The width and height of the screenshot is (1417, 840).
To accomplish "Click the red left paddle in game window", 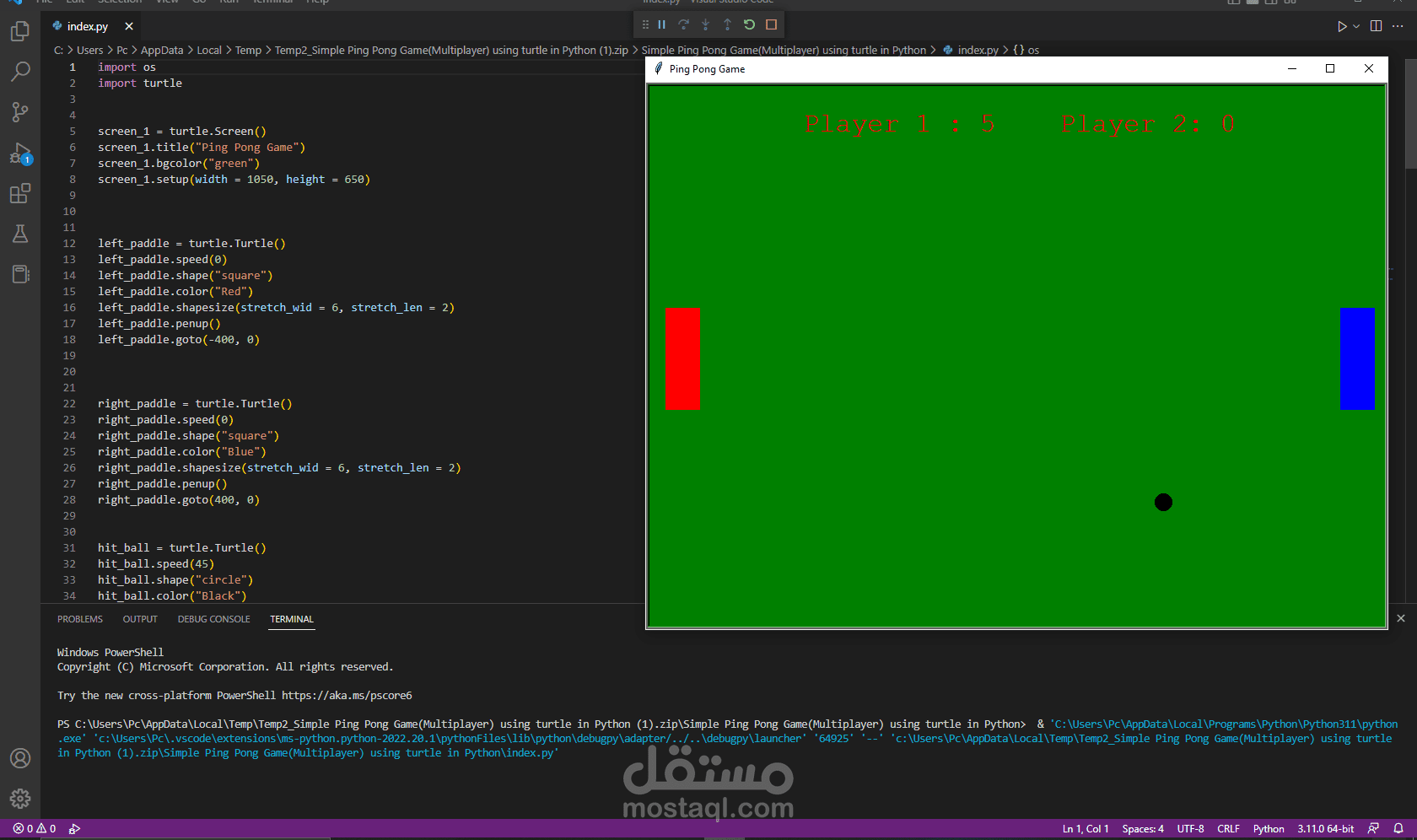I will 682,358.
